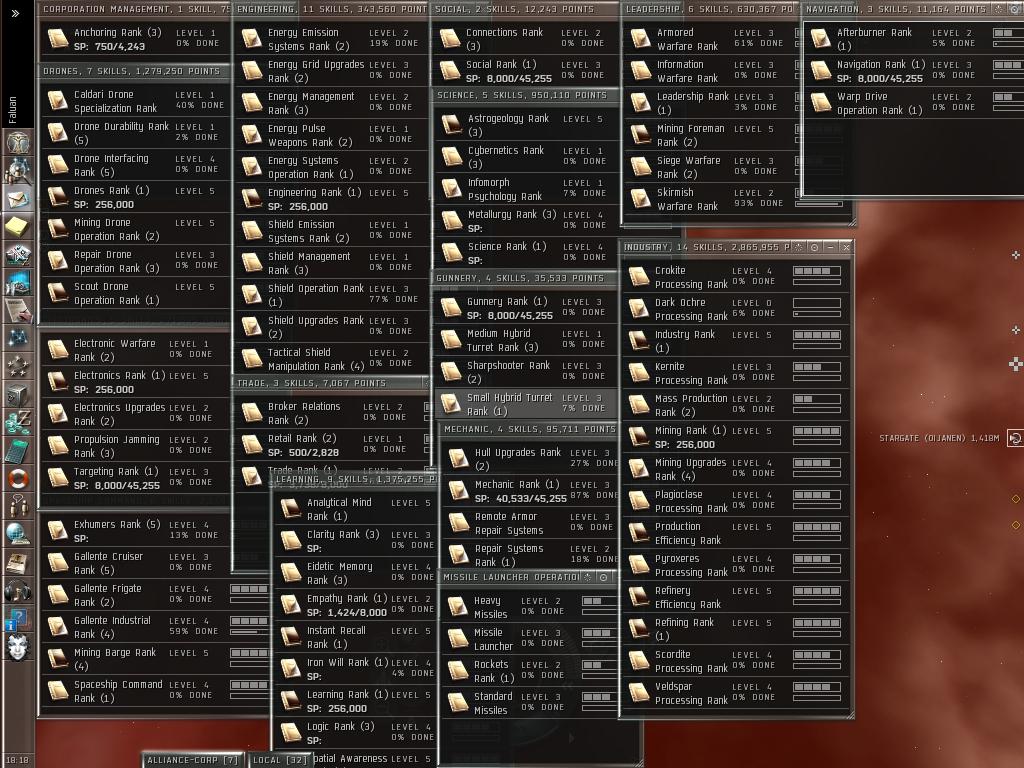
Task: Select the Targeting Rank (1) skill row
Action: pos(135,478)
